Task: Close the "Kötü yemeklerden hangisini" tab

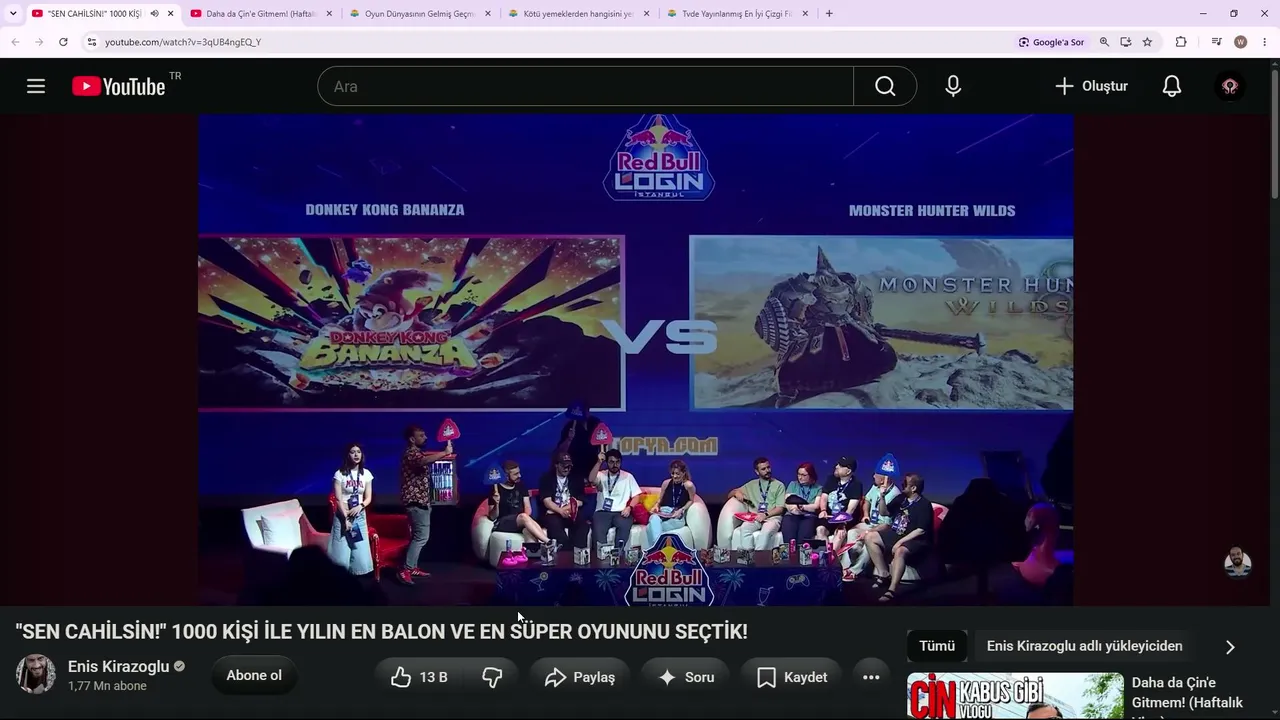Action: click(x=647, y=14)
